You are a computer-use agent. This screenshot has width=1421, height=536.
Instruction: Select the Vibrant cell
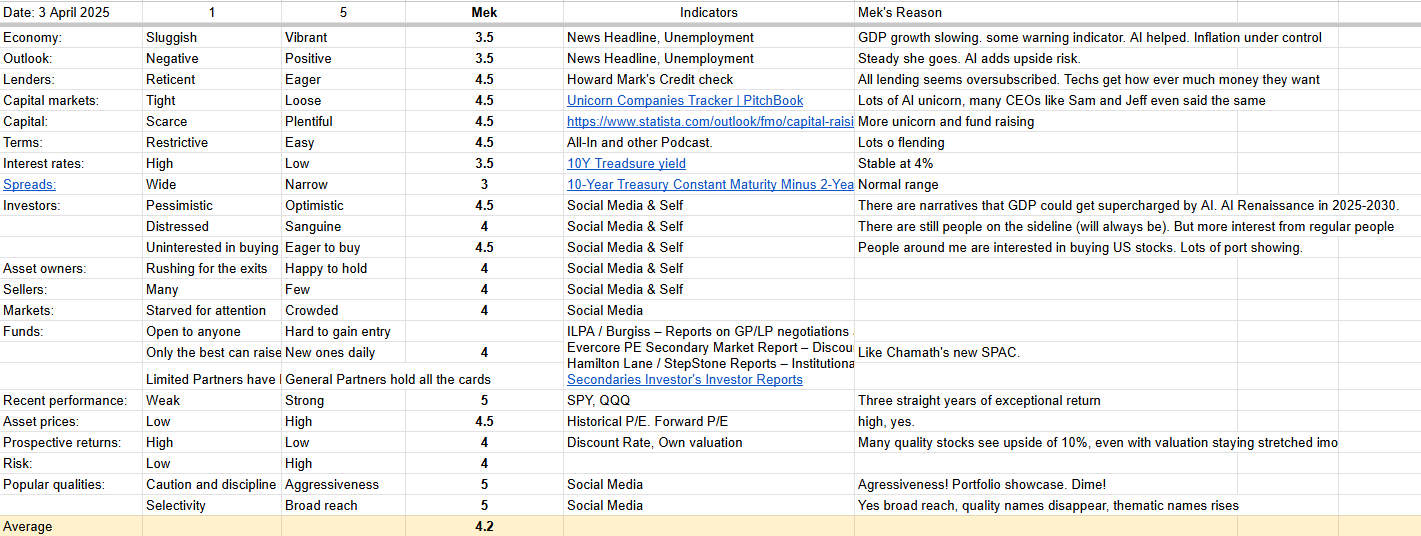(343, 37)
